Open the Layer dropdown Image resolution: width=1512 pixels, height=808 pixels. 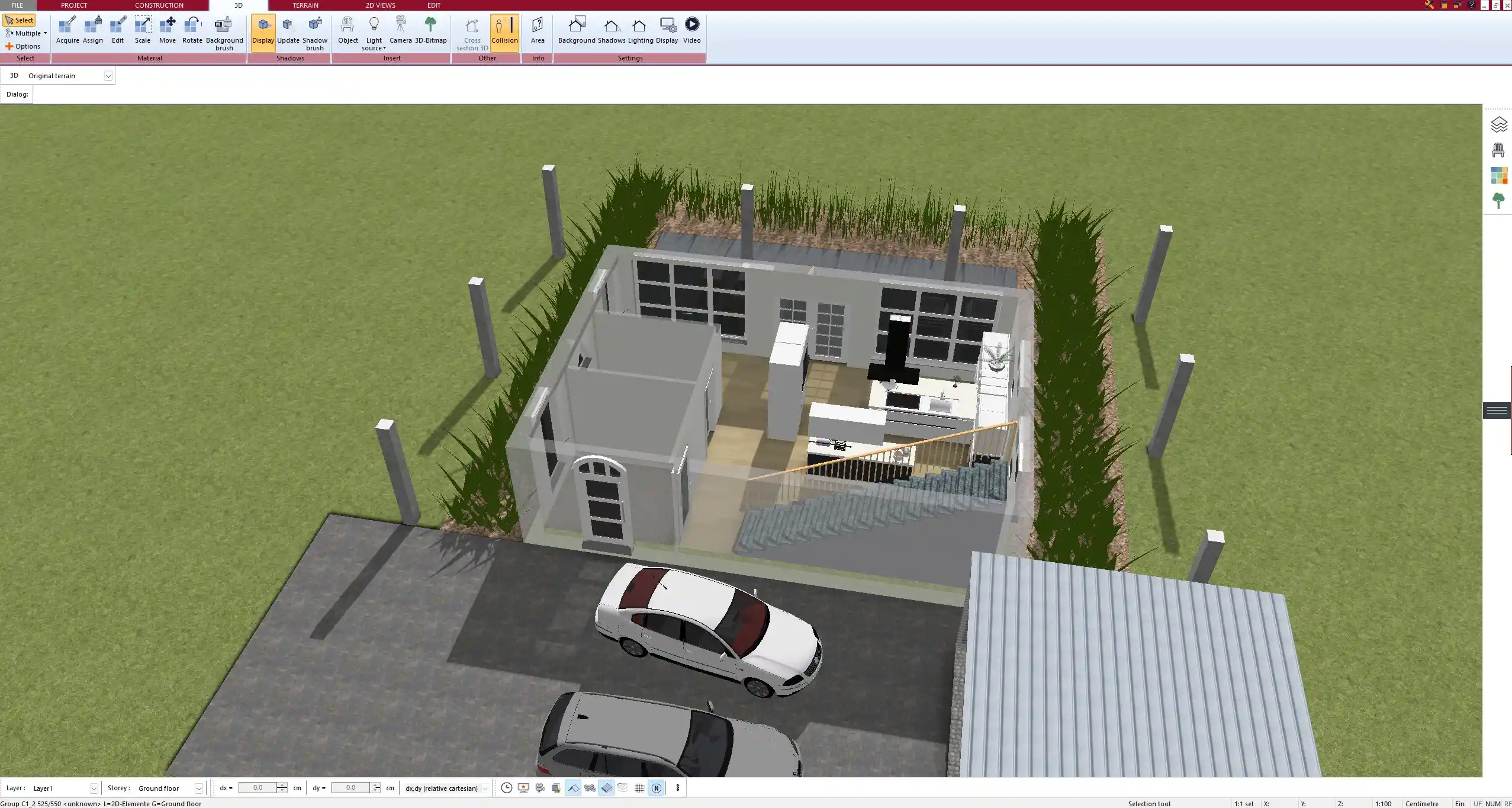coord(94,788)
